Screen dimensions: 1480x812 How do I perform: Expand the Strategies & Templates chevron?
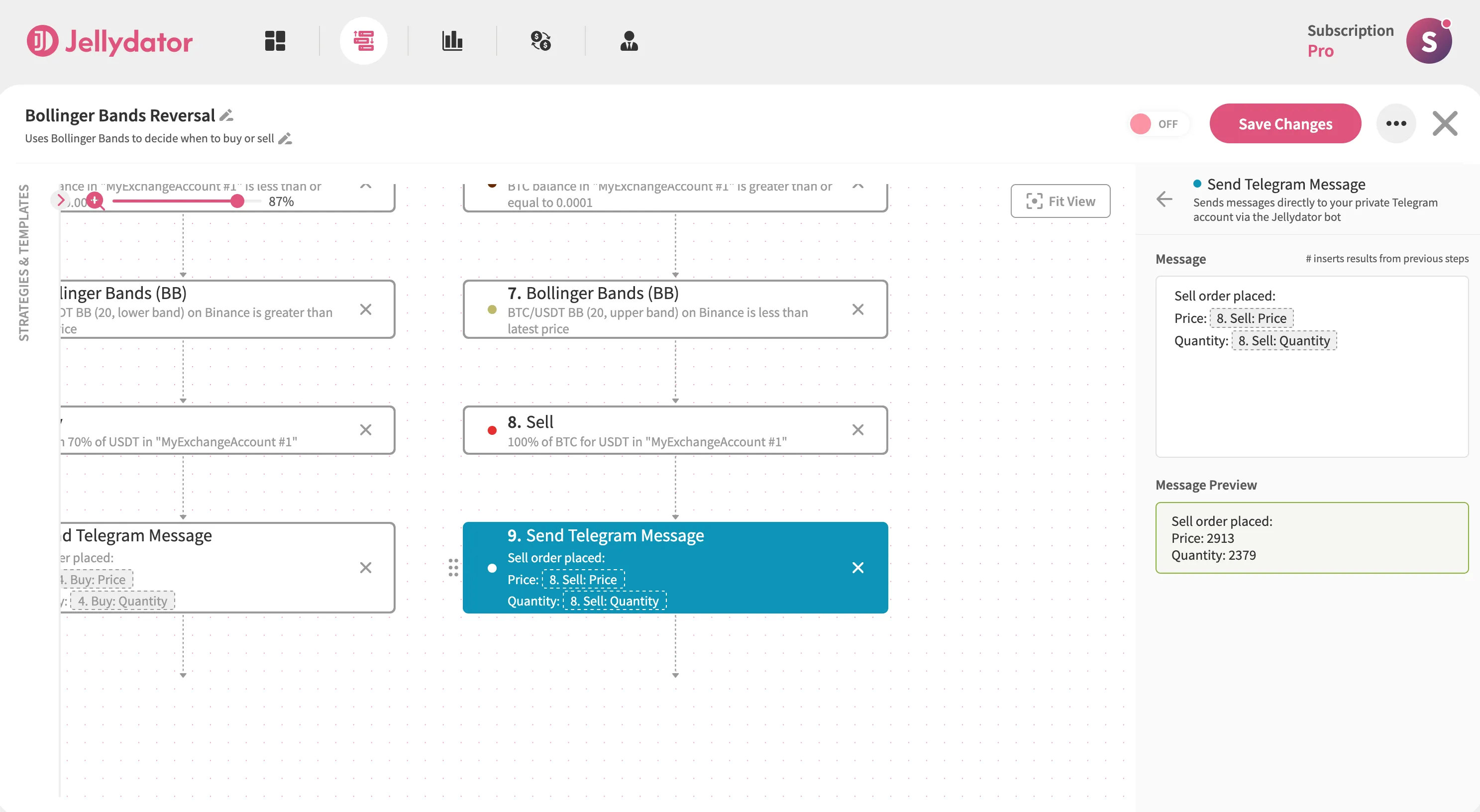click(x=60, y=200)
